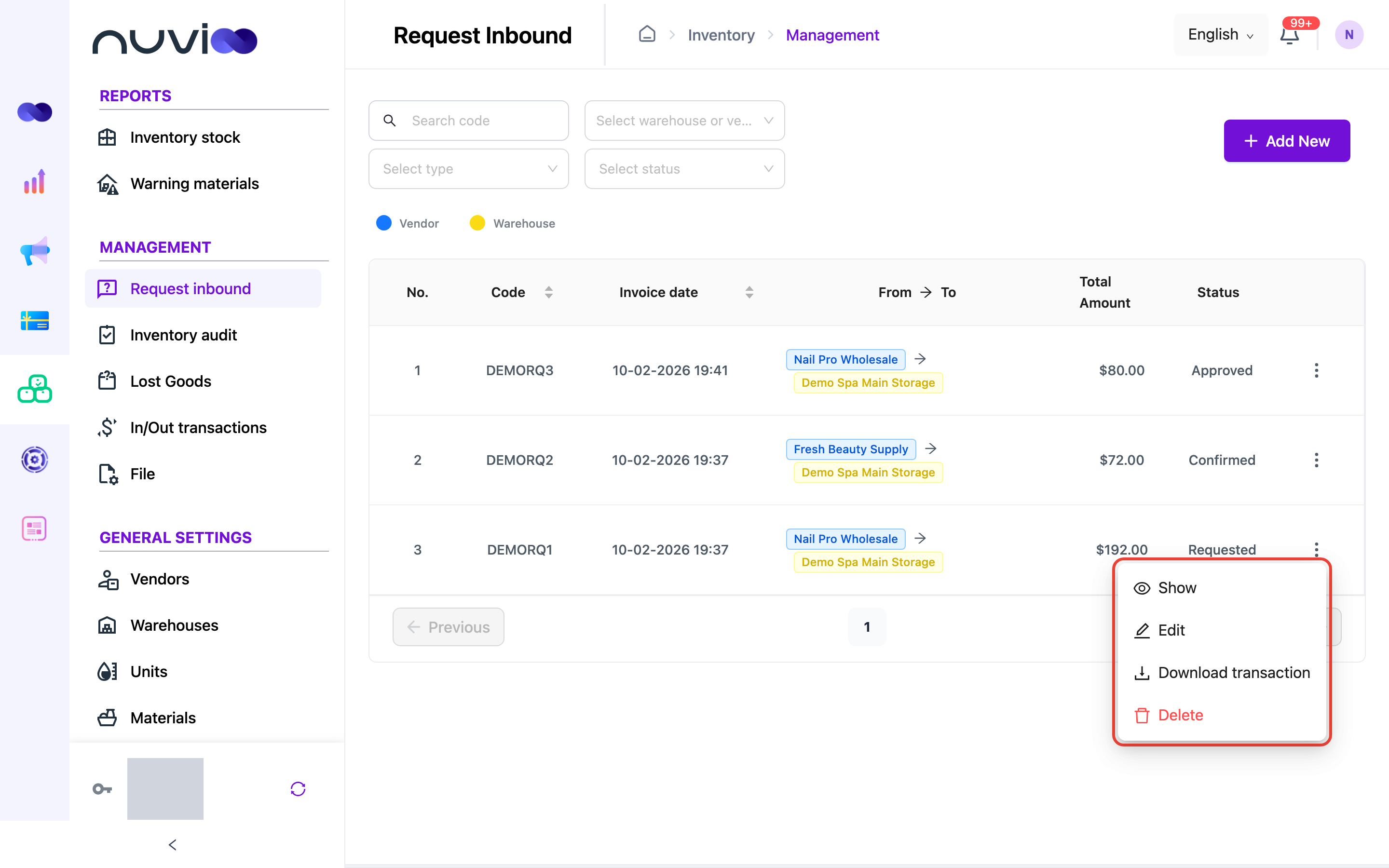1389x868 pixels.
Task: Click the Nuvi wordmark logo in the sidebar
Action: [175, 39]
